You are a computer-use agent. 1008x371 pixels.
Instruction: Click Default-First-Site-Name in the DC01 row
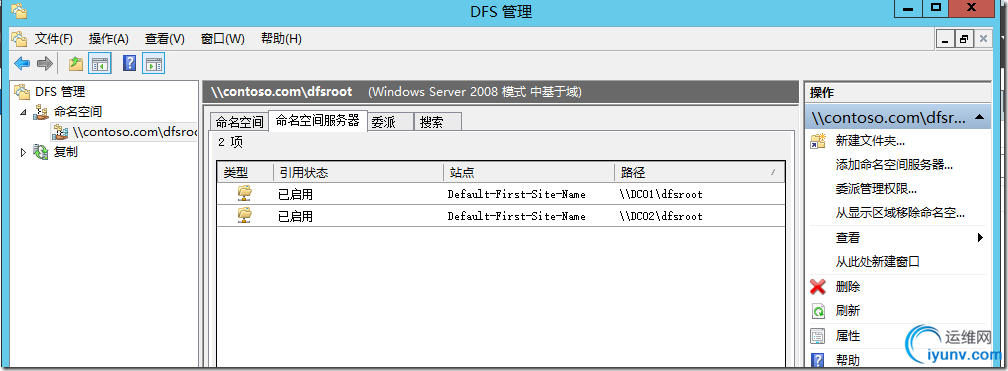pyautogui.click(x=517, y=194)
